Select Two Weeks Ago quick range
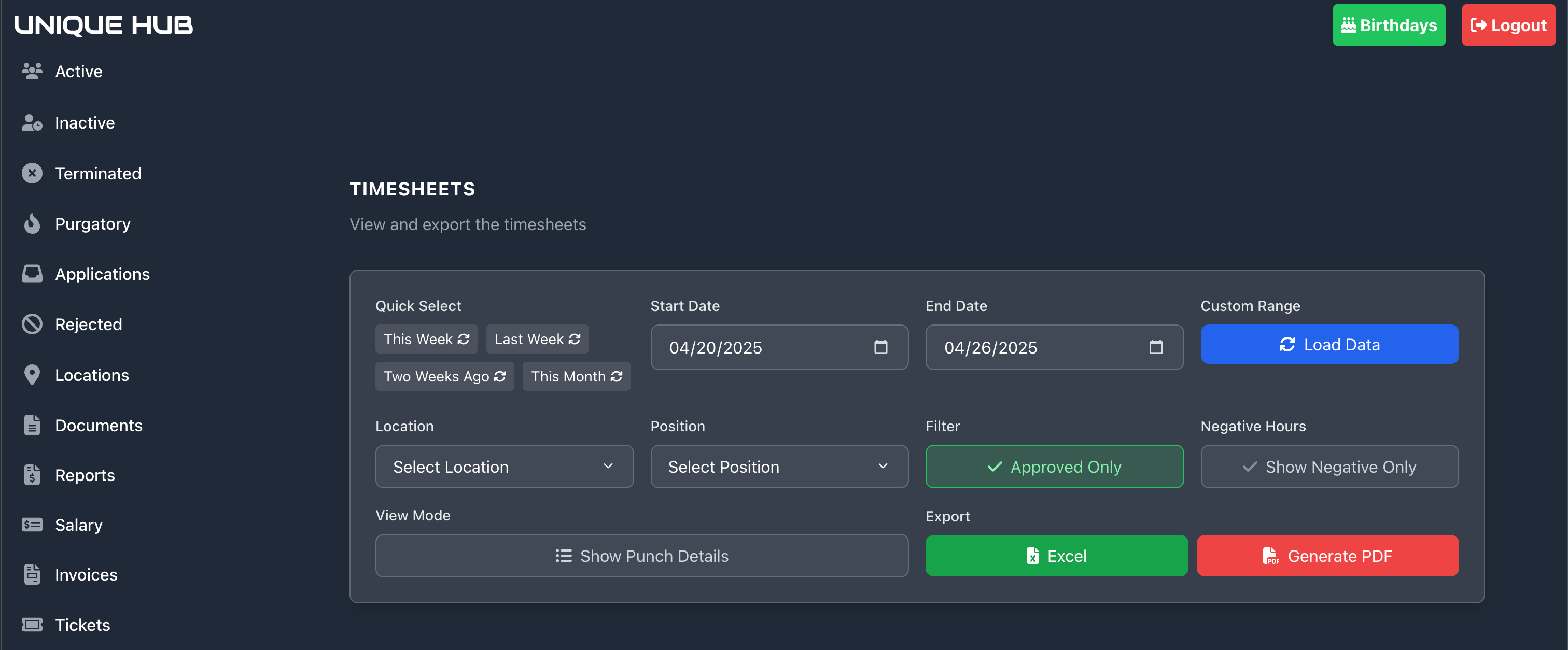This screenshot has height=650, width=1568. [x=444, y=377]
